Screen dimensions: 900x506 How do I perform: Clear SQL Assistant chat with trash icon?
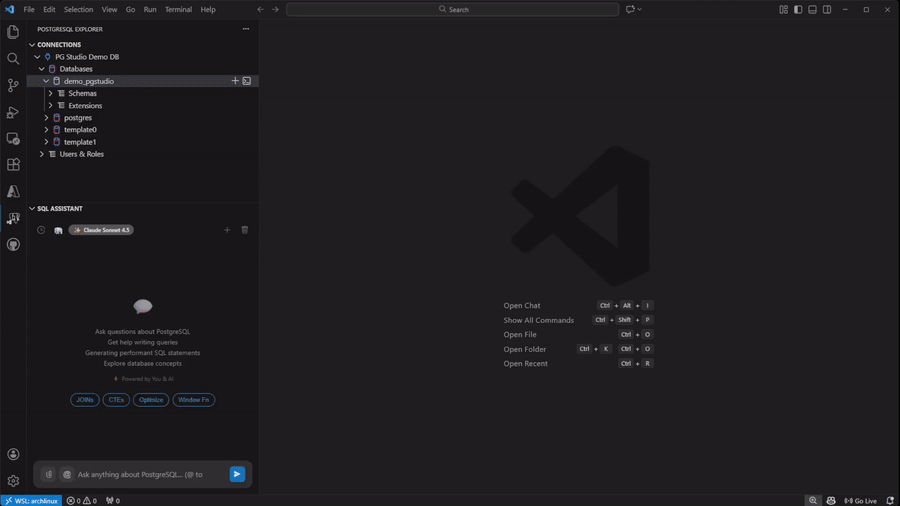(245, 230)
